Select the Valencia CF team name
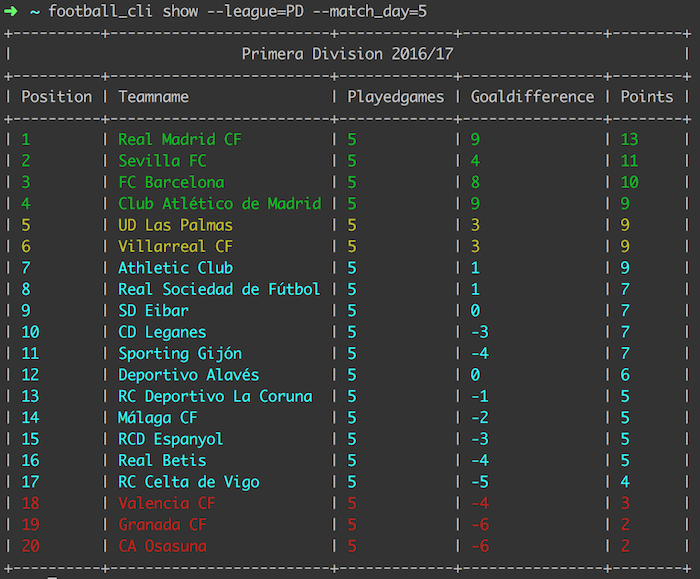This screenshot has width=700, height=579. (x=167, y=504)
